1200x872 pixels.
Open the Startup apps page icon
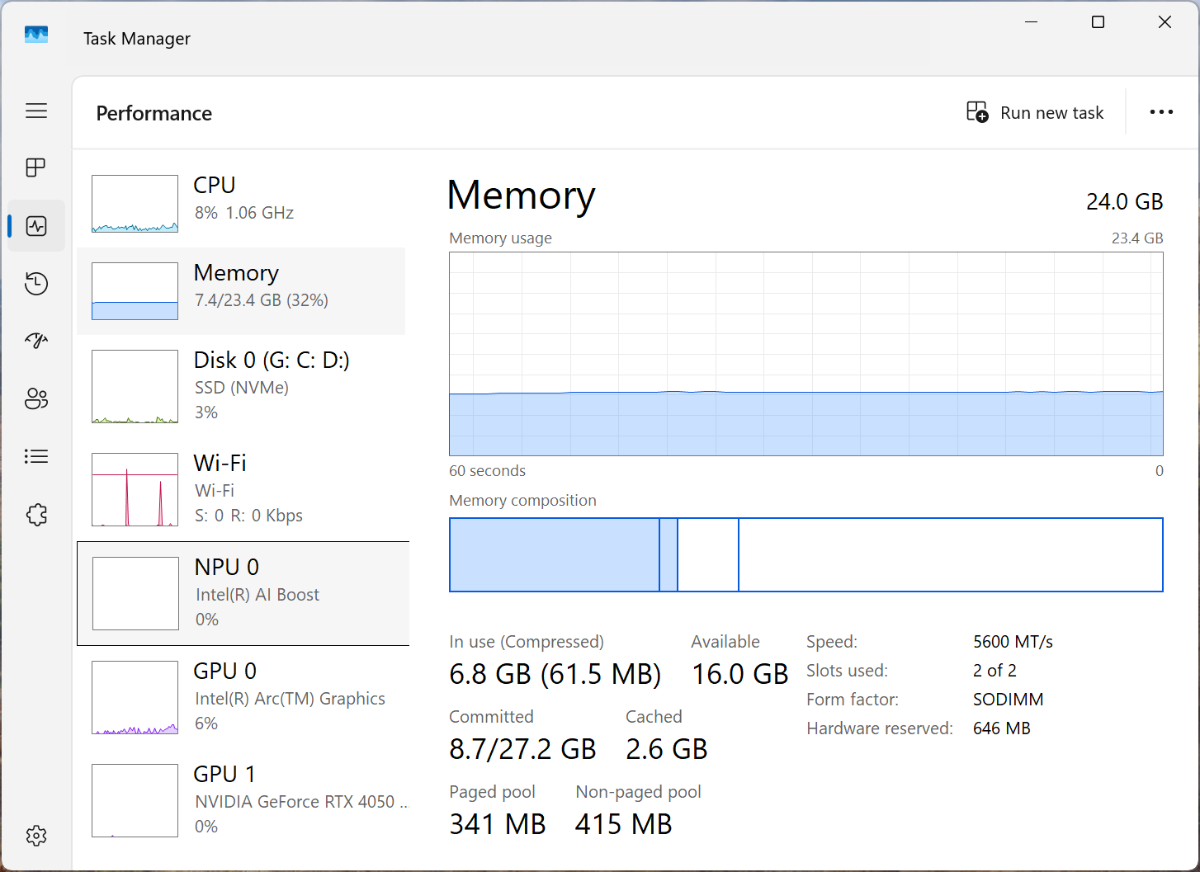[x=36, y=341]
